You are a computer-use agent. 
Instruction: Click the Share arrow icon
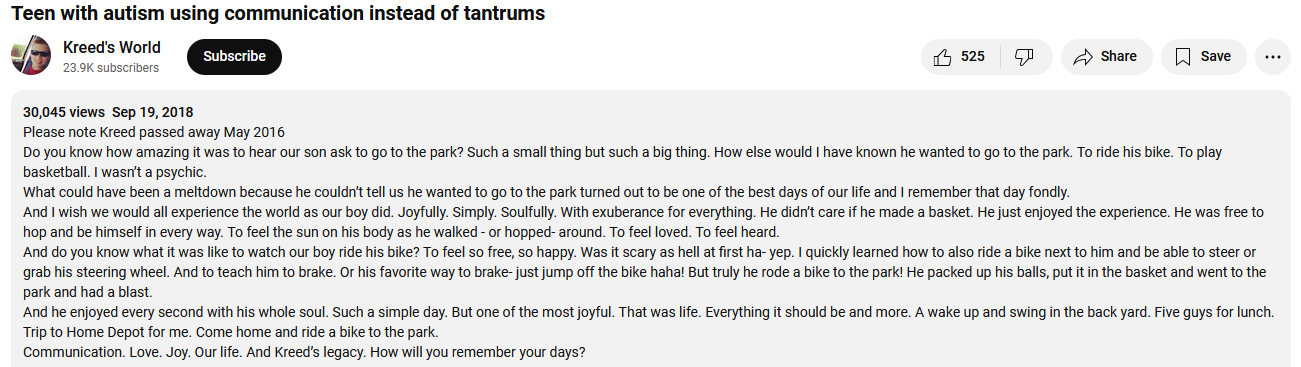point(1082,57)
